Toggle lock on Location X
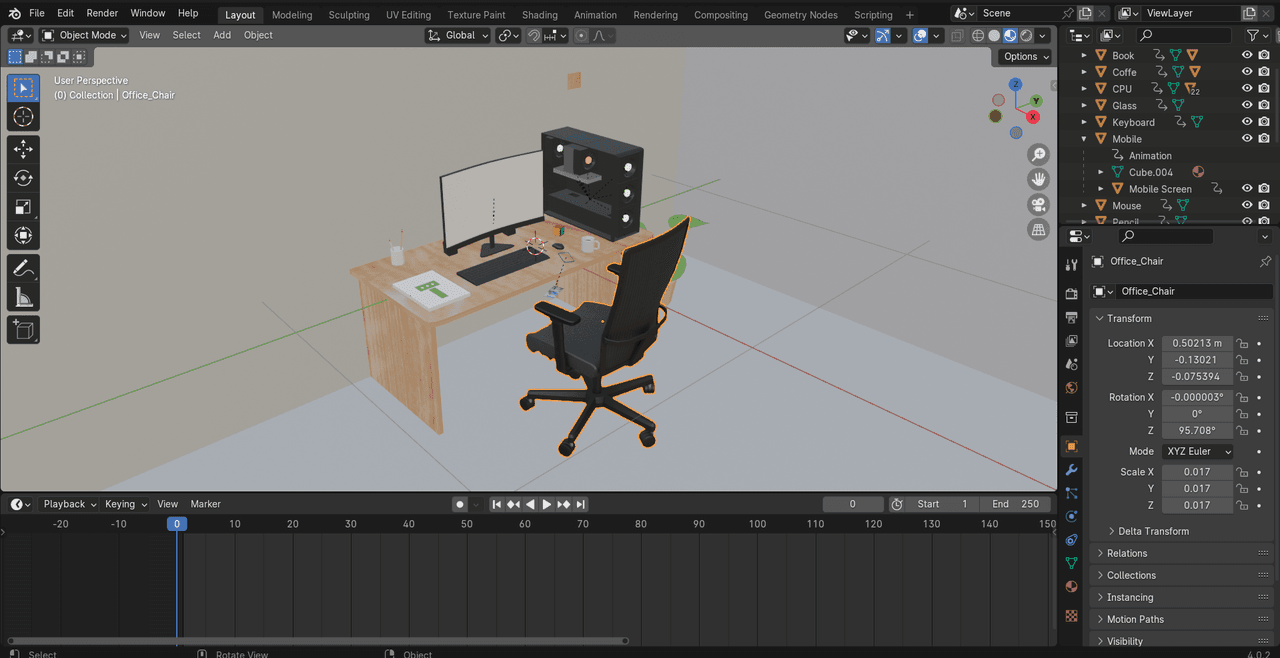Screen dimensions: 1280x658 [1242, 343]
